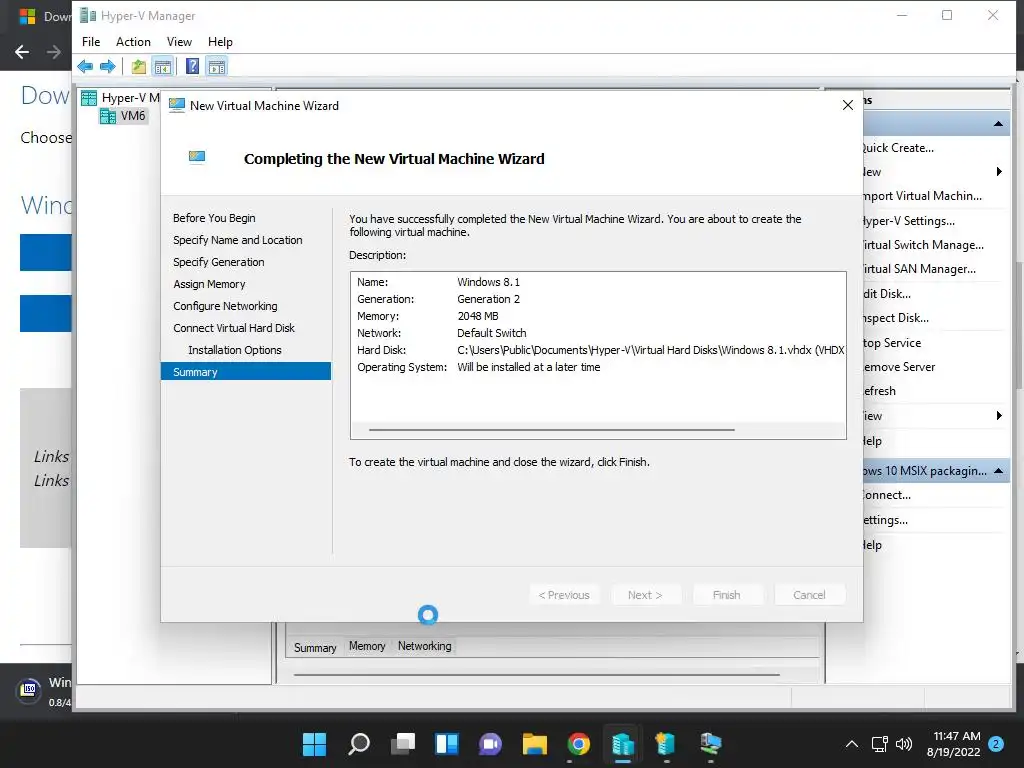This screenshot has height=768, width=1024.
Task: Collapse the server actions section header arrow
Action: click(x=998, y=124)
